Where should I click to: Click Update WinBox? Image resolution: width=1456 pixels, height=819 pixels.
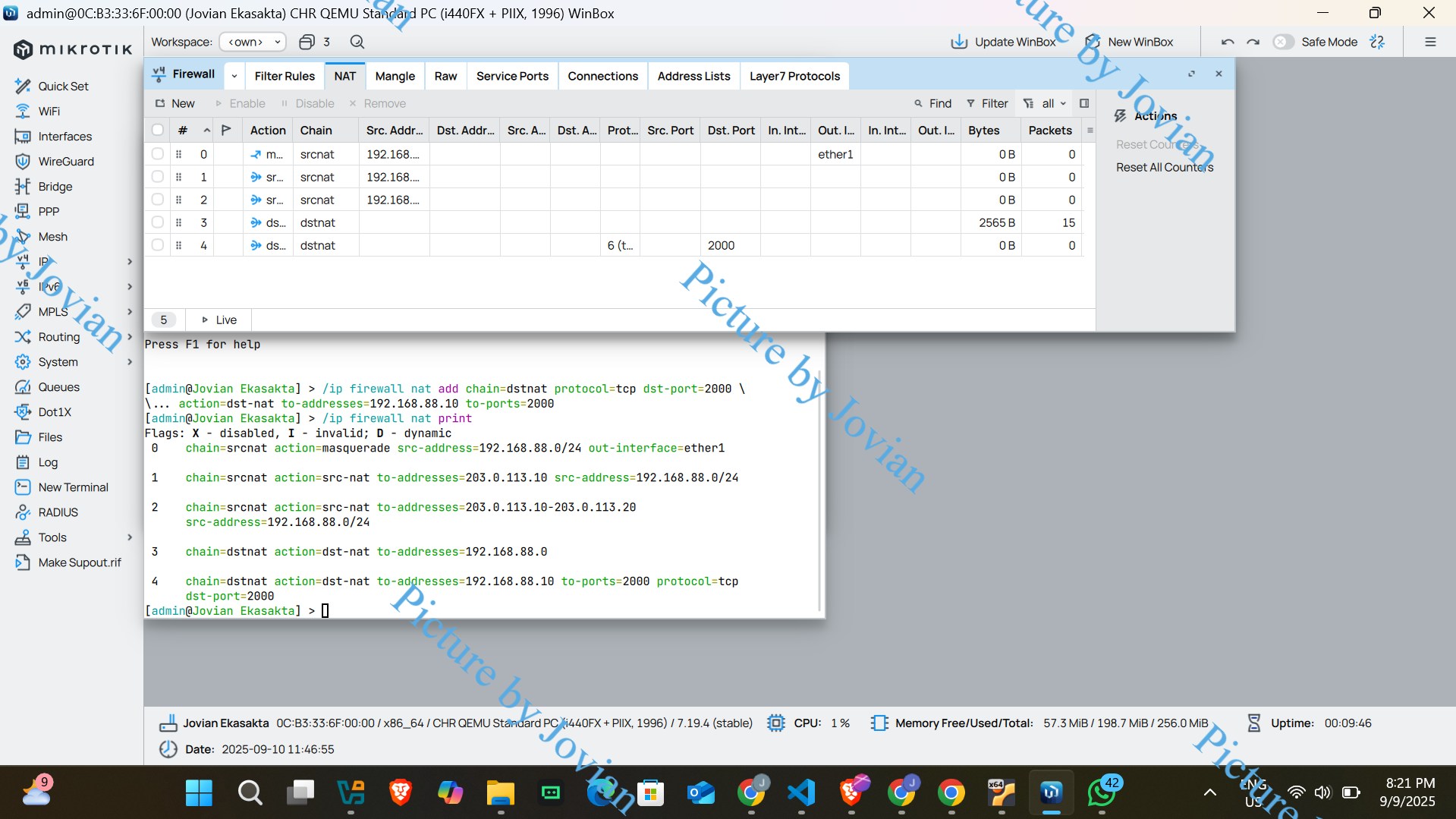[x=1003, y=43]
